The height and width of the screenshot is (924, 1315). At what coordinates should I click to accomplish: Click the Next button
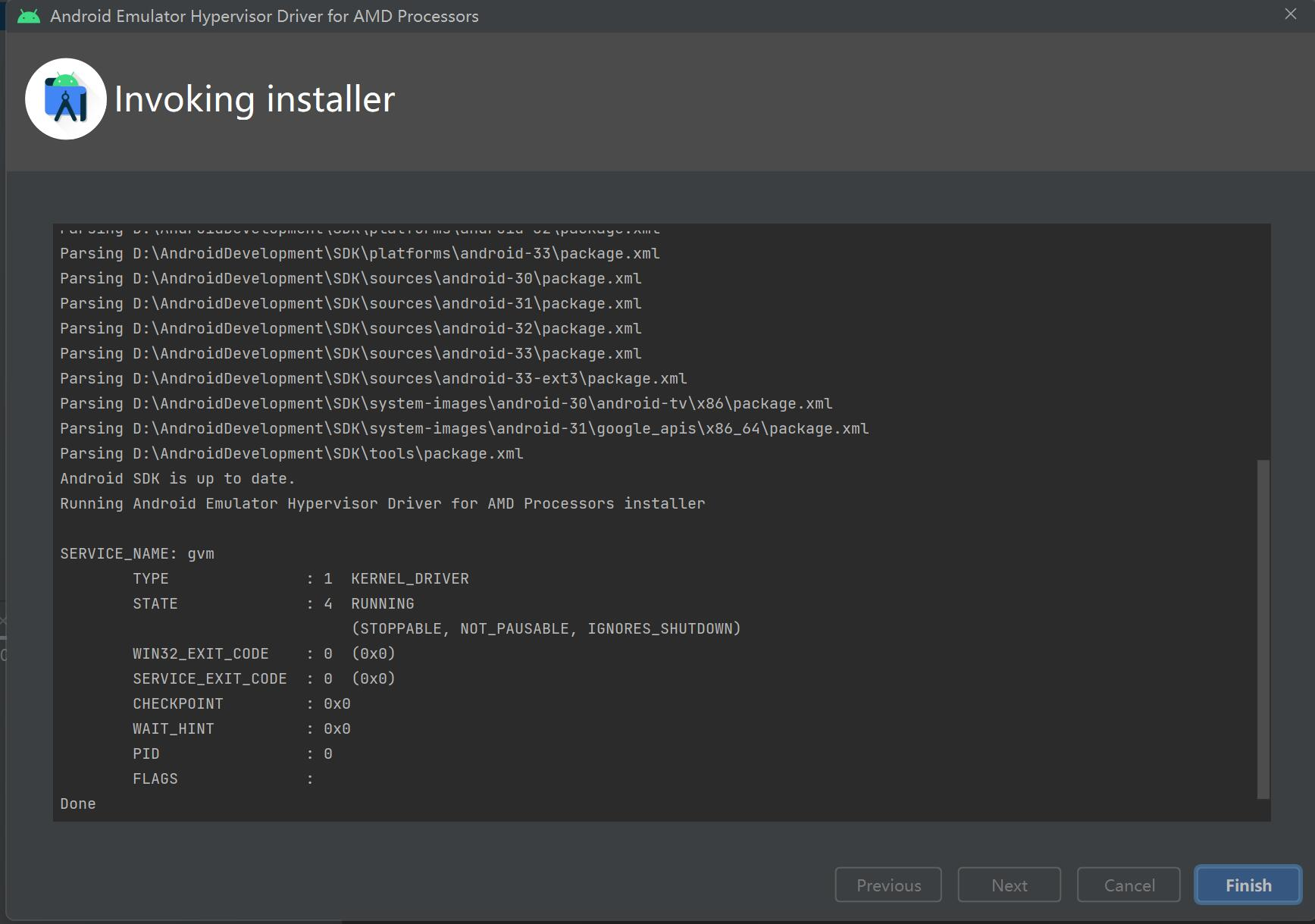point(1009,885)
